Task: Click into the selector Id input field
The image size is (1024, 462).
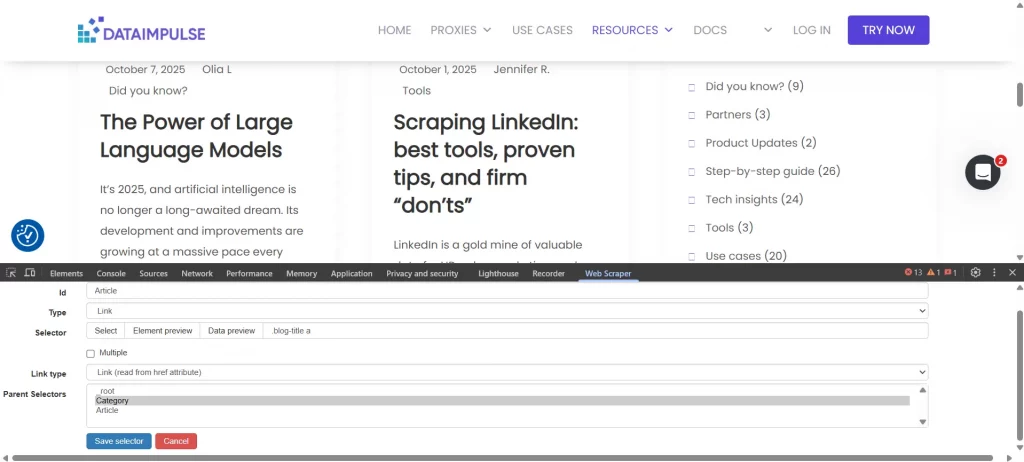Action: tap(507, 291)
